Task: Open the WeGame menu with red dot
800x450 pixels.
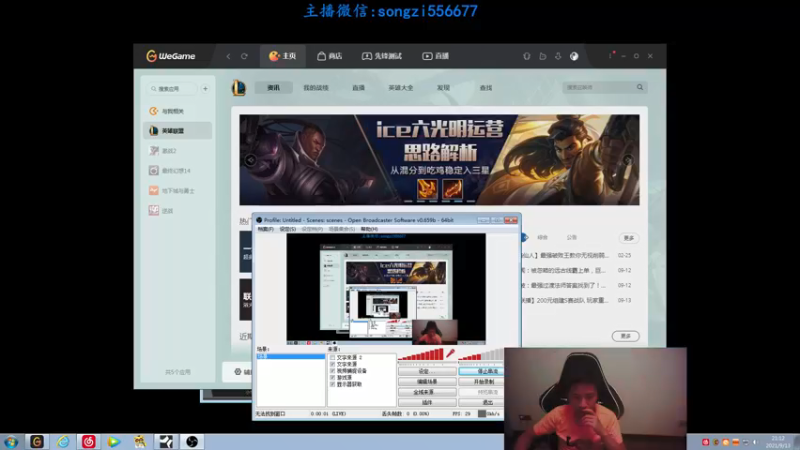Action: [611, 55]
